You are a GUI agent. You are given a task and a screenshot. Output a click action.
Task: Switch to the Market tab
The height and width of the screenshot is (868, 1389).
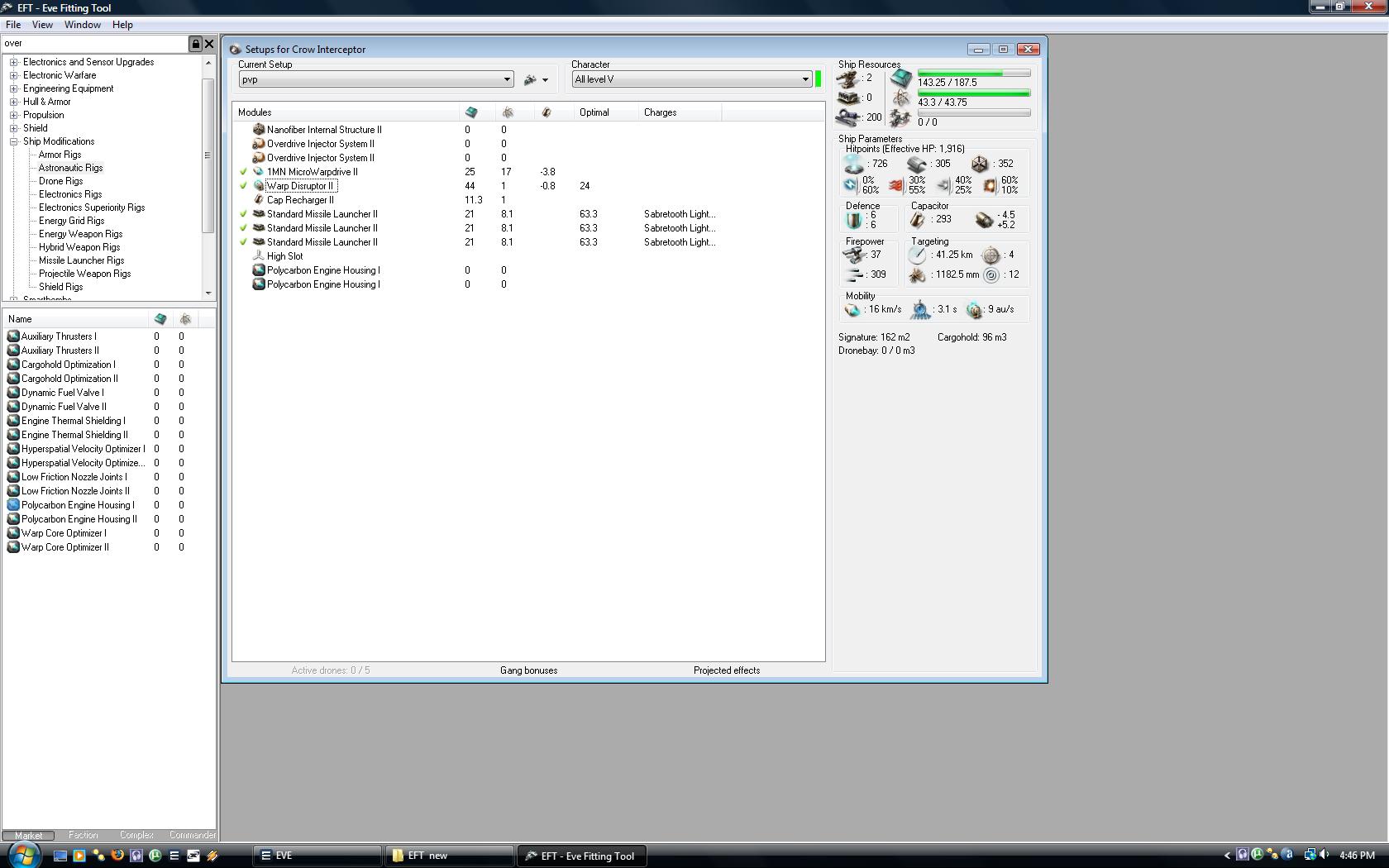pyautogui.click(x=28, y=835)
